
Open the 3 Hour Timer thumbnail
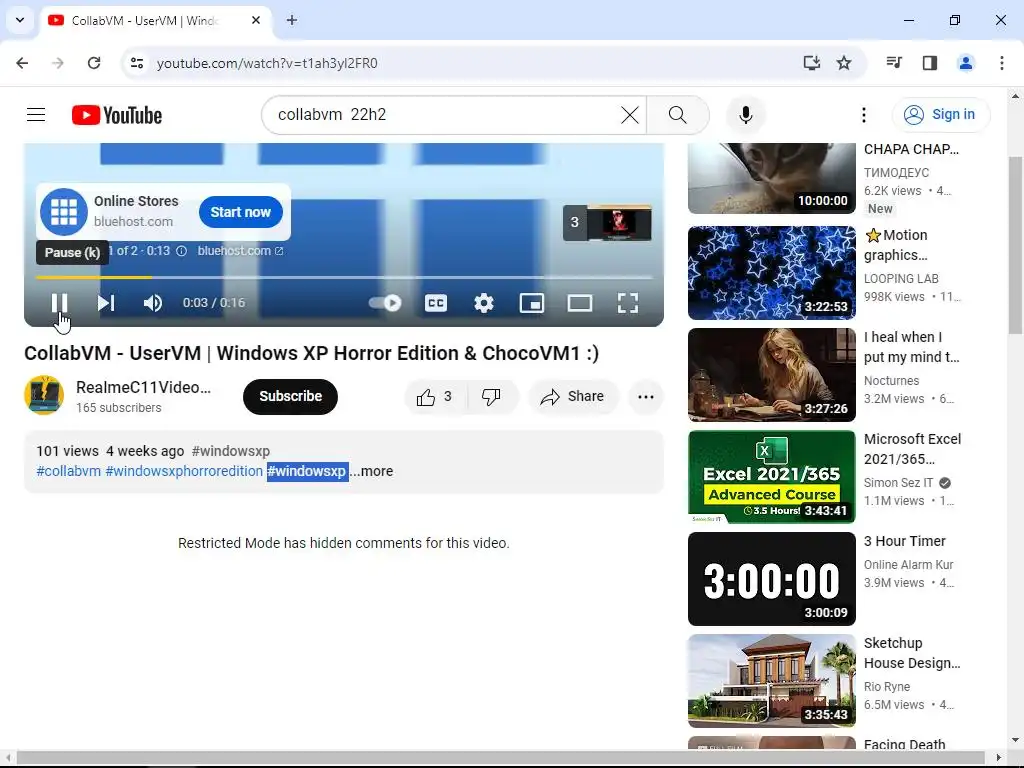(x=771, y=579)
